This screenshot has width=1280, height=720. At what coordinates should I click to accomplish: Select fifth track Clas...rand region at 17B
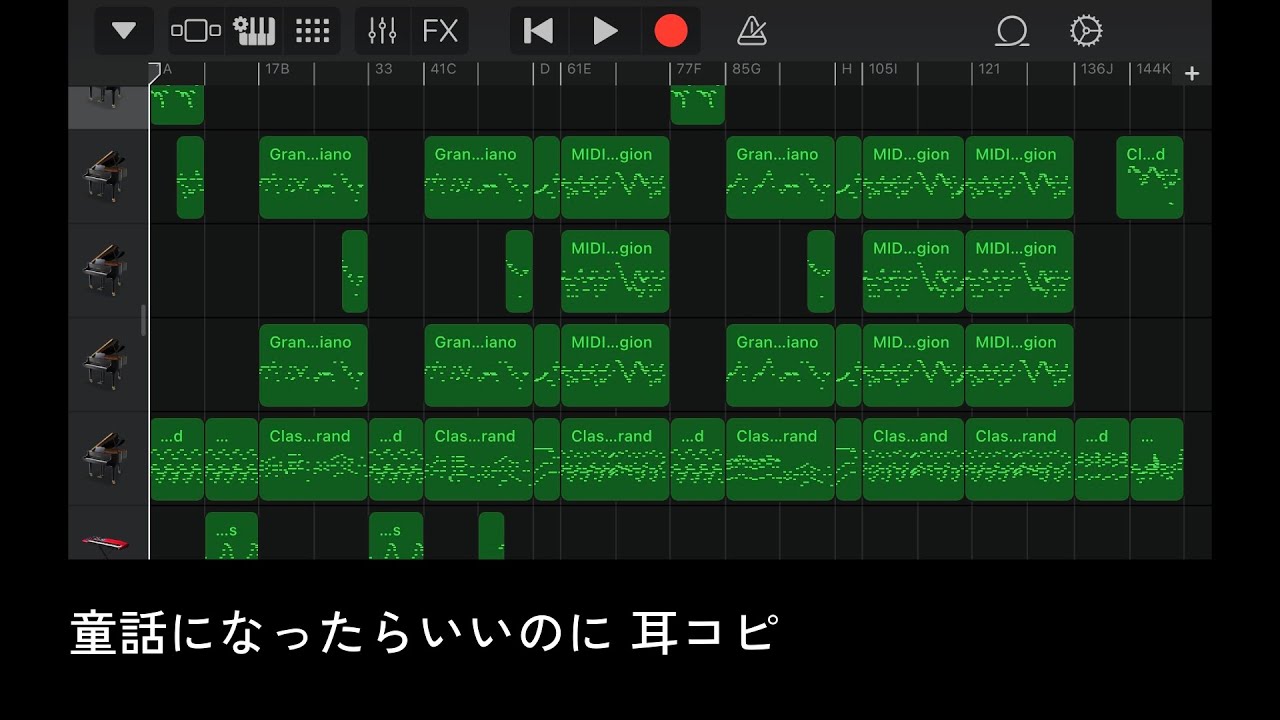pyautogui.click(x=313, y=459)
